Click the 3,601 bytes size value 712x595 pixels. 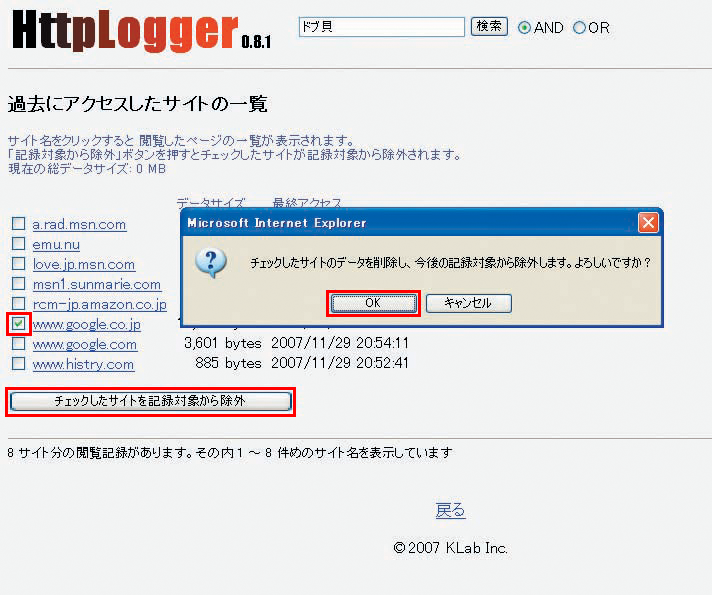tap(222, 343)
